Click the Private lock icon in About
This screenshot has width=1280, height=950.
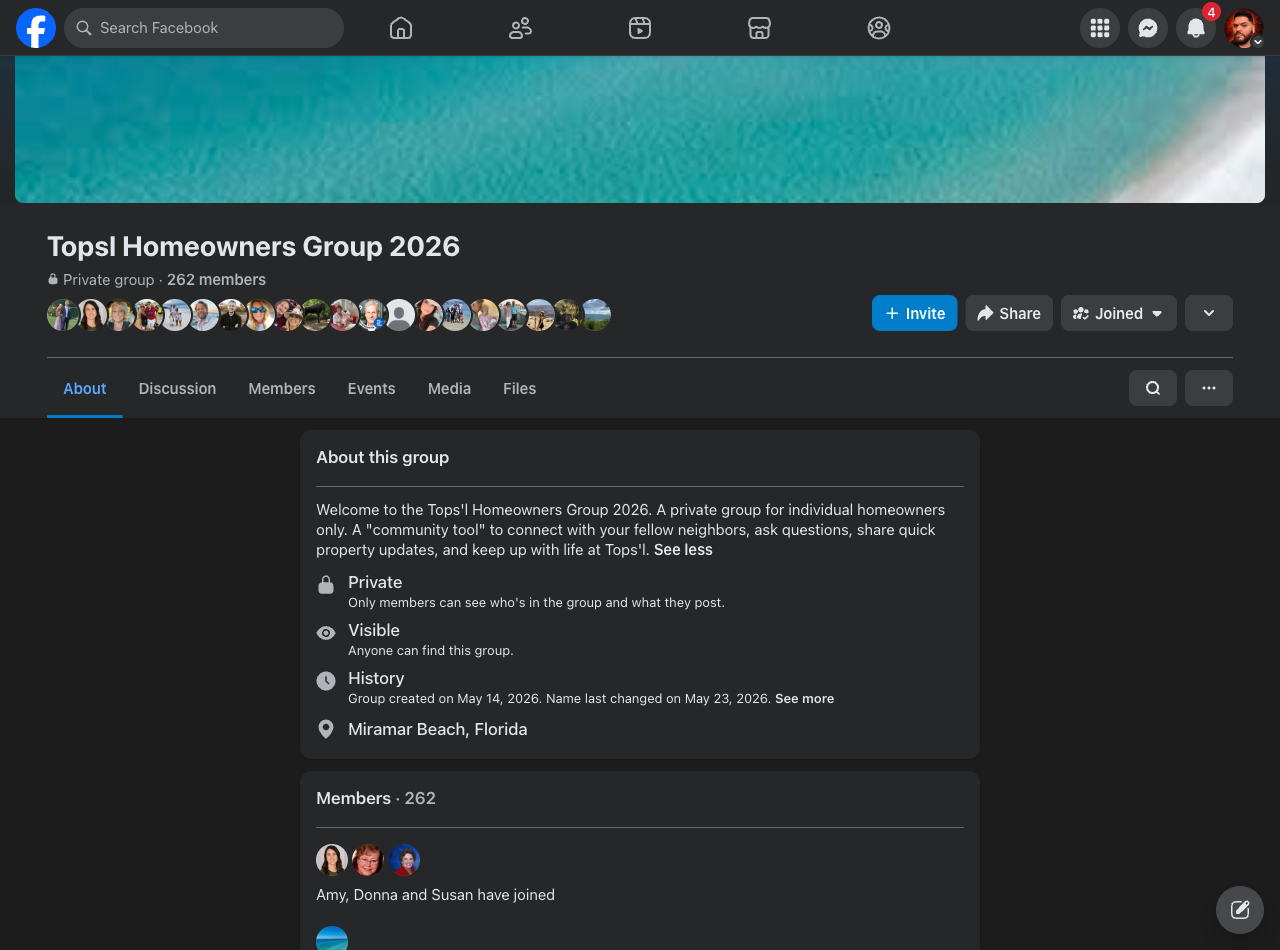click(x=326, y=585)
